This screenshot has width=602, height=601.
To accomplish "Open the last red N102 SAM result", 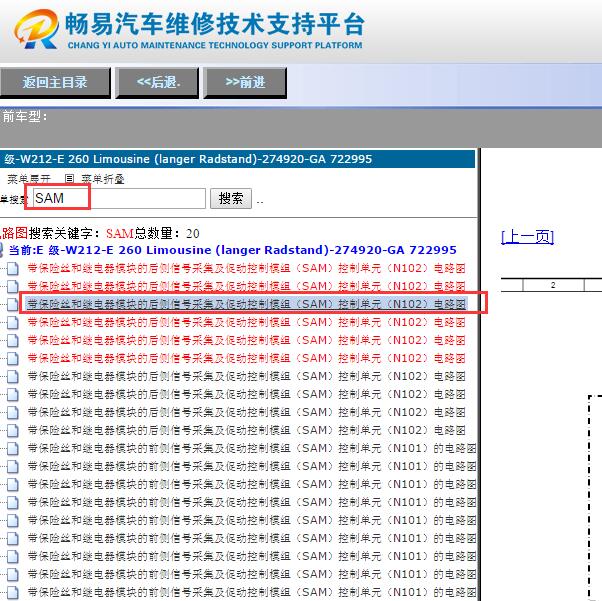I will [x=246, y=358].
